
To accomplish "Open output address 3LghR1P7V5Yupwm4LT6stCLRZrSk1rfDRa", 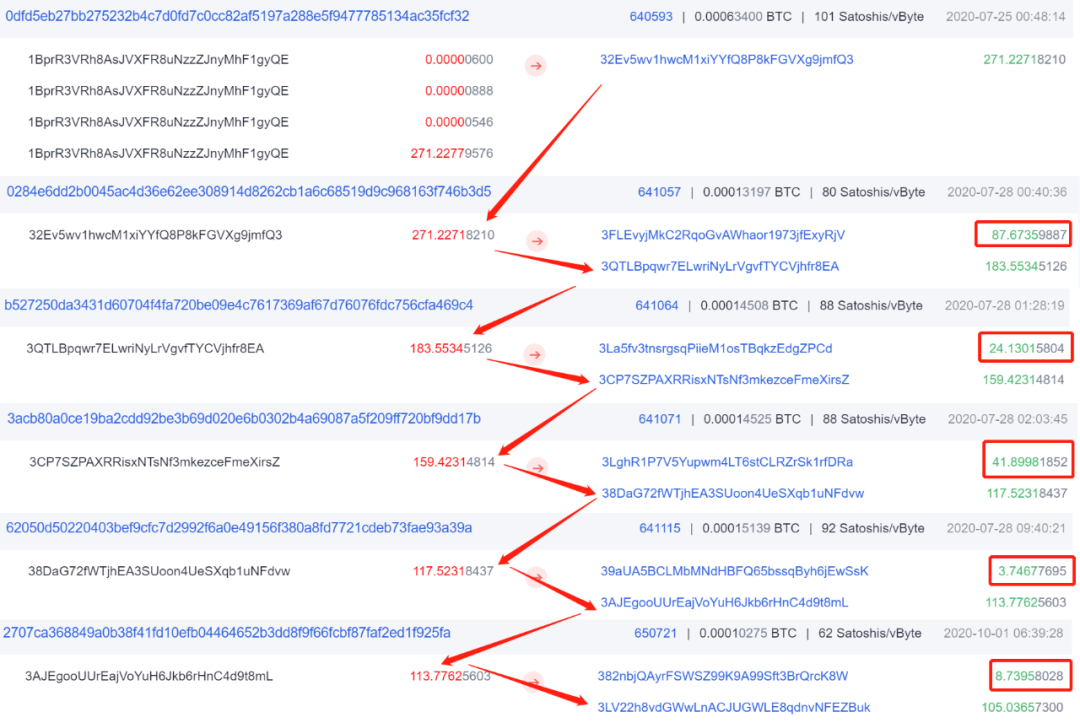I will point(727,463).
